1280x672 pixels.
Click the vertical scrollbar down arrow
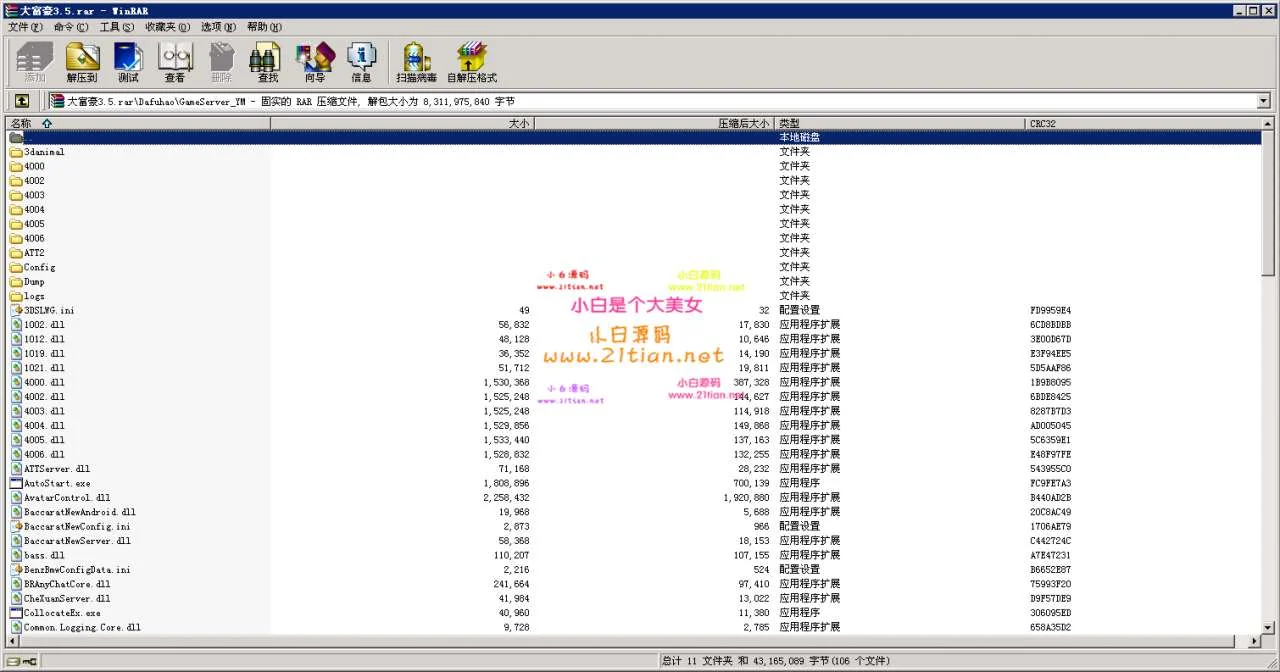coord(1268,627)
